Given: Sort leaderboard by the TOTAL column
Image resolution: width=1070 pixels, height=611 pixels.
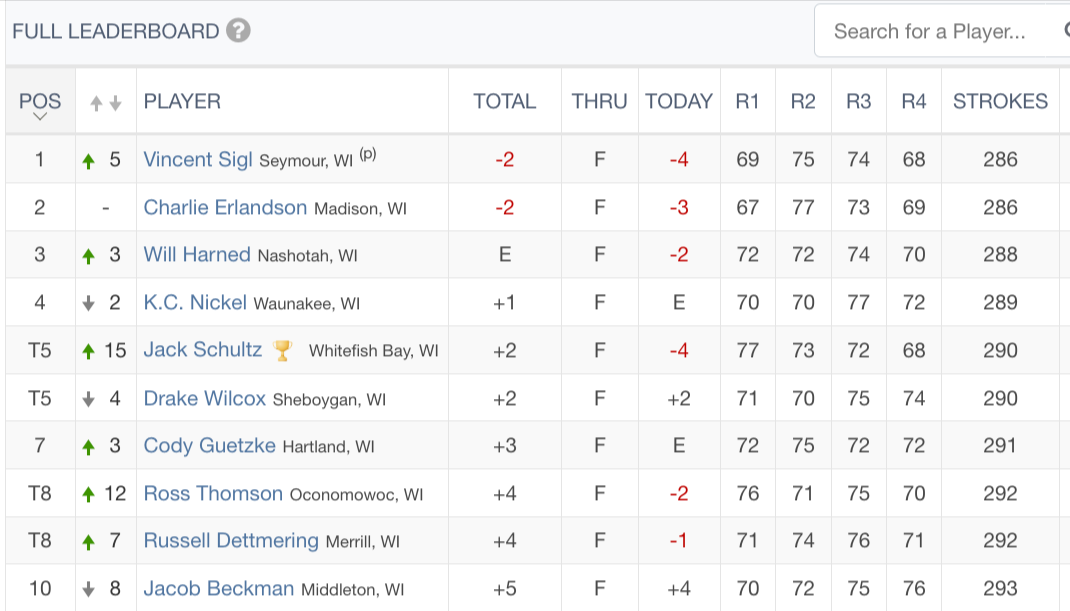Looking at the screenshot, I should [504, 101].
